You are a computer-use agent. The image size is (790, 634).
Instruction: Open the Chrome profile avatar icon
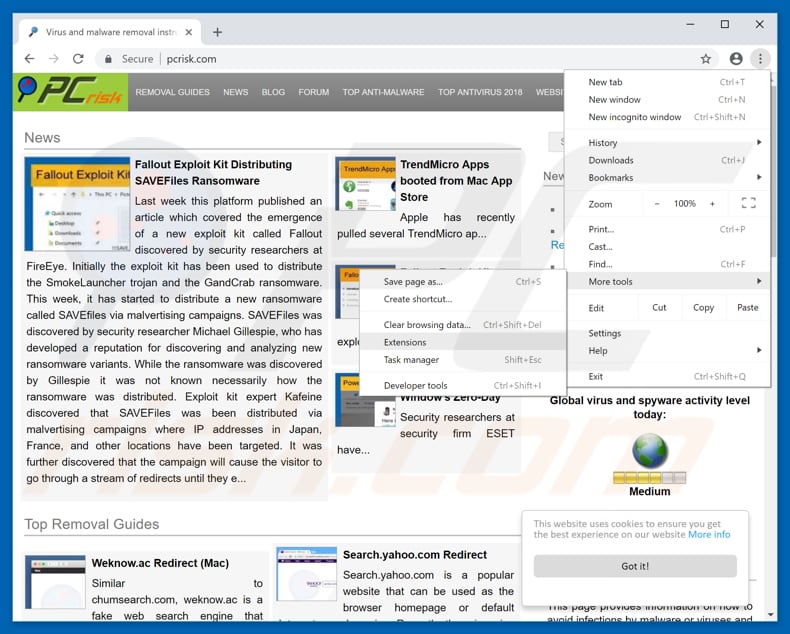tap(736, 59)
